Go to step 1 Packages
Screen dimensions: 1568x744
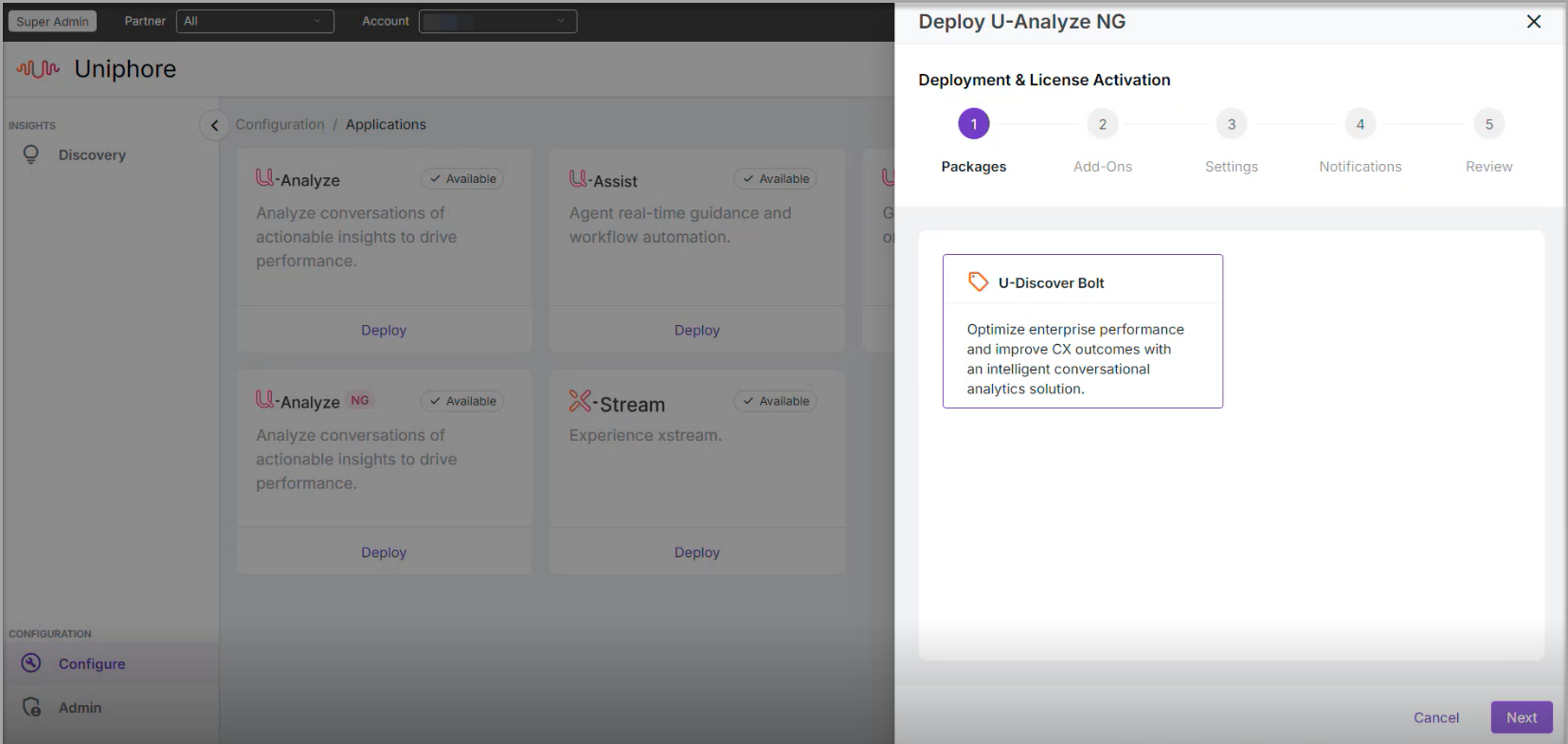click(974, 124)
